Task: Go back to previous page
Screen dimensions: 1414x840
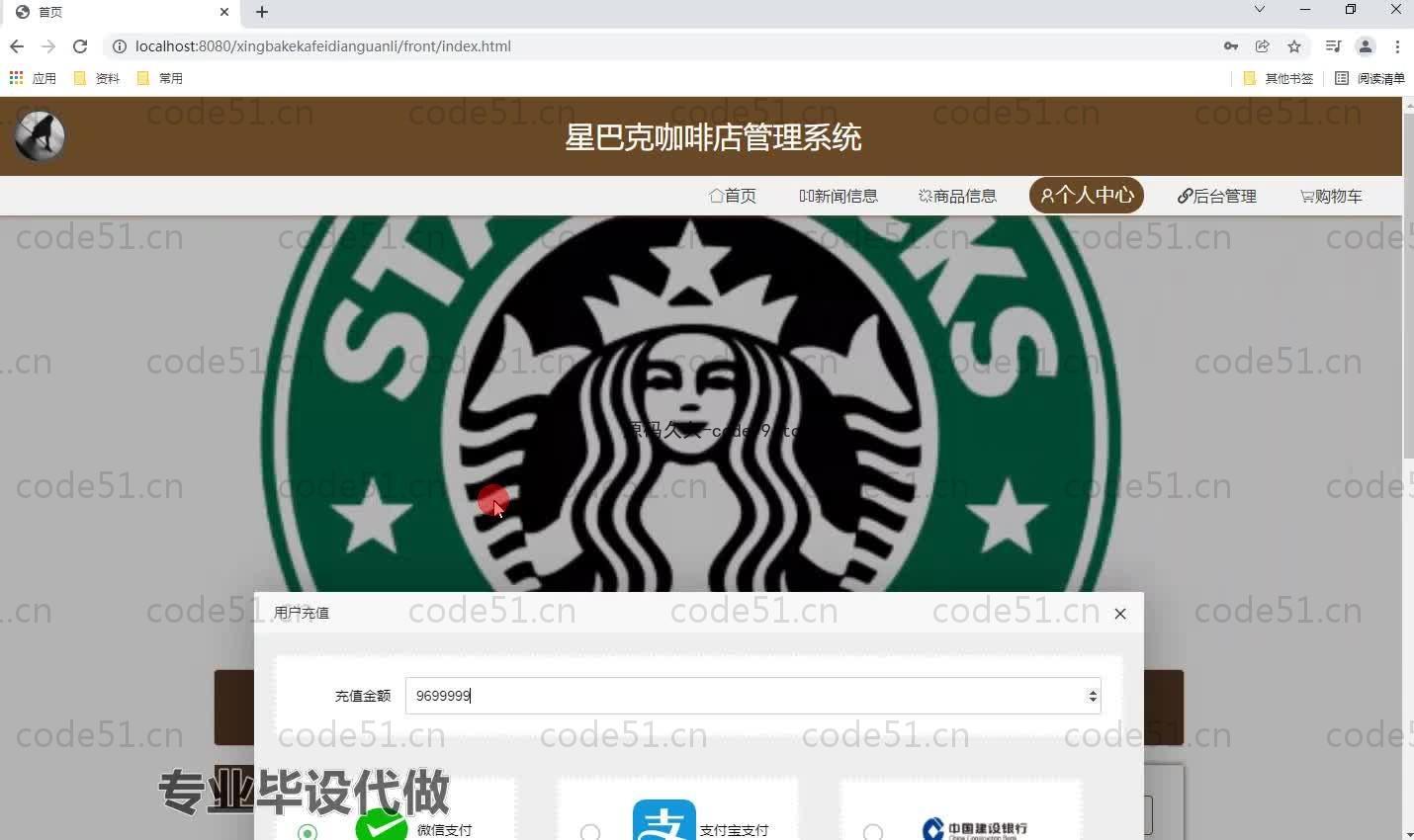Action: [17, 46]
